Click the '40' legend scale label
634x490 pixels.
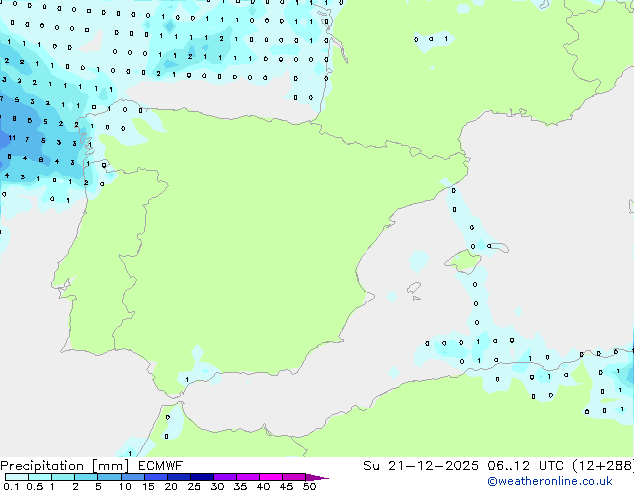click(263, 486)
